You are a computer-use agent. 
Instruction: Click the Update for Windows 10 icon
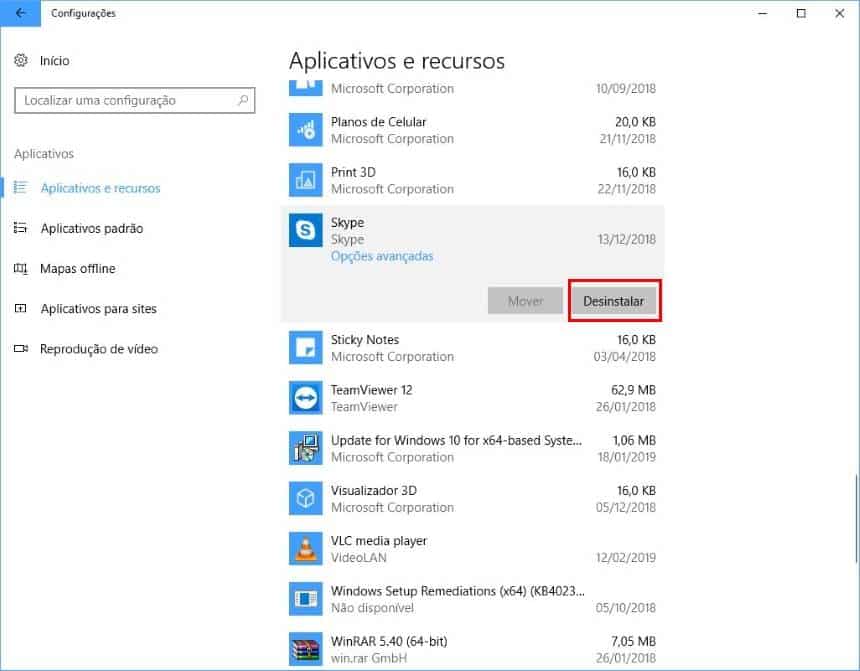click(x=305, y=448)
